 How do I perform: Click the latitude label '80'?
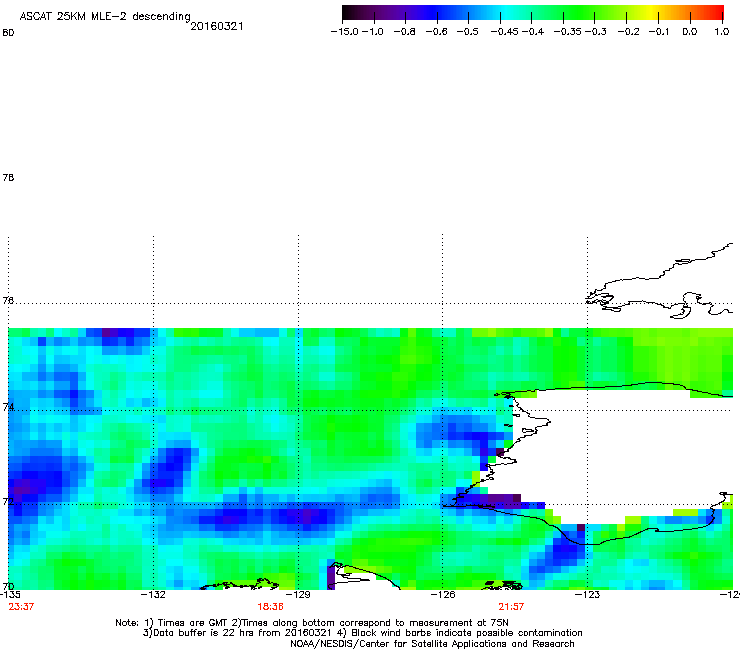coord(8,33)
